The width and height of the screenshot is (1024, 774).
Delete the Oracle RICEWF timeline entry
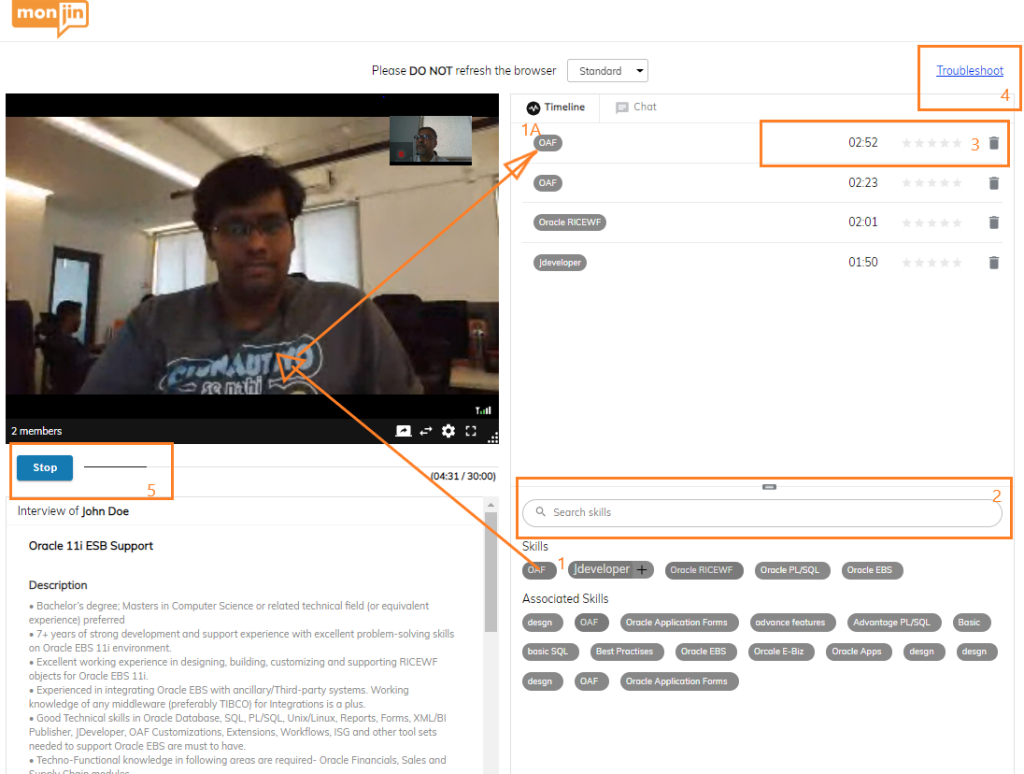993,223
